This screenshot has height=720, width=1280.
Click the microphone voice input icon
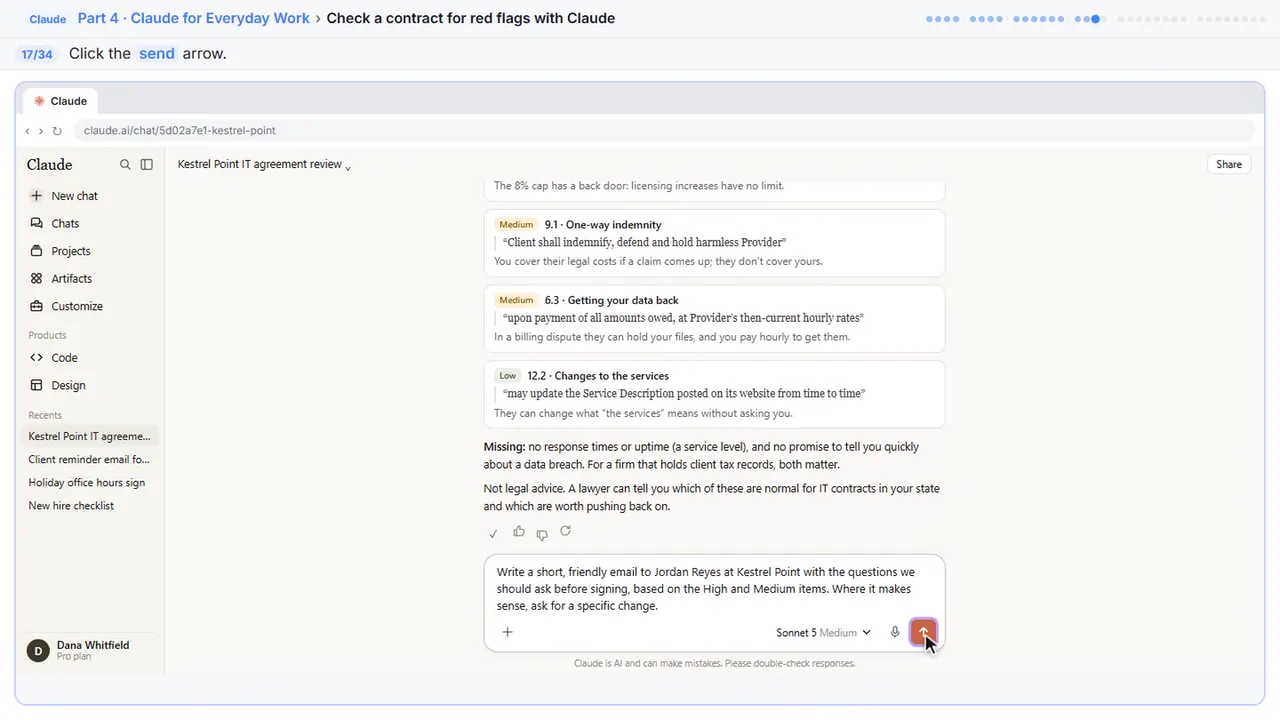895,632
